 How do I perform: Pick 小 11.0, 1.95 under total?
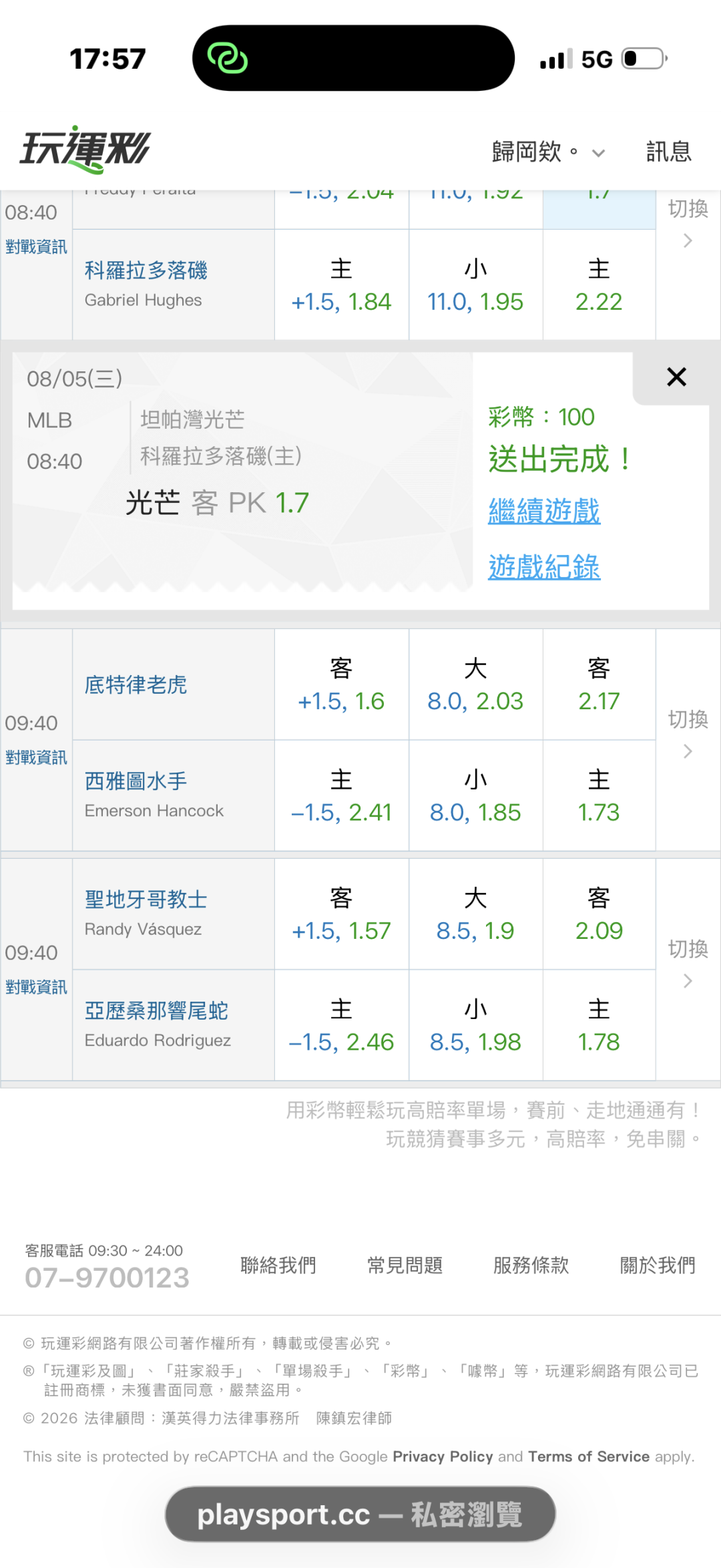click(475, 285)
